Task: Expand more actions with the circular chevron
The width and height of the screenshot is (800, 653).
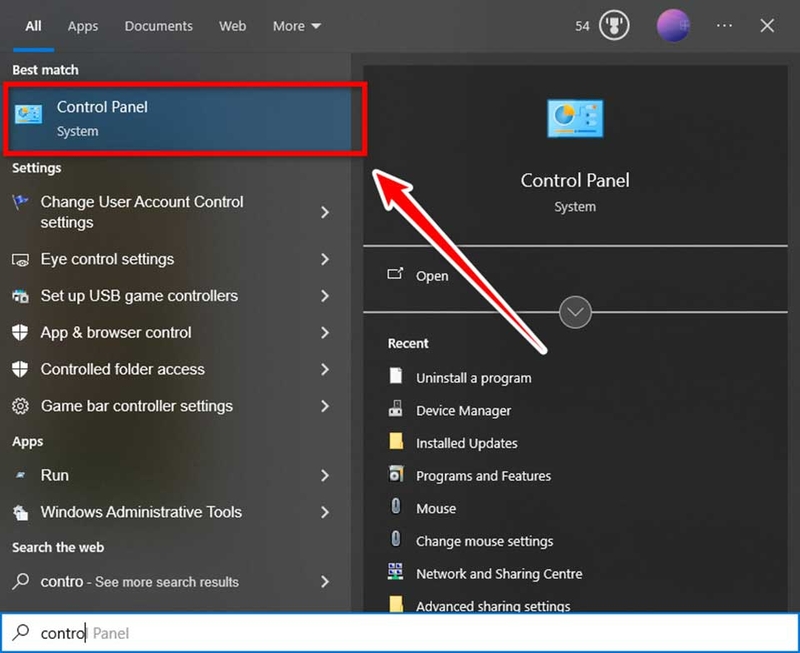Action: pyautogui.click(x=575, y=312)
